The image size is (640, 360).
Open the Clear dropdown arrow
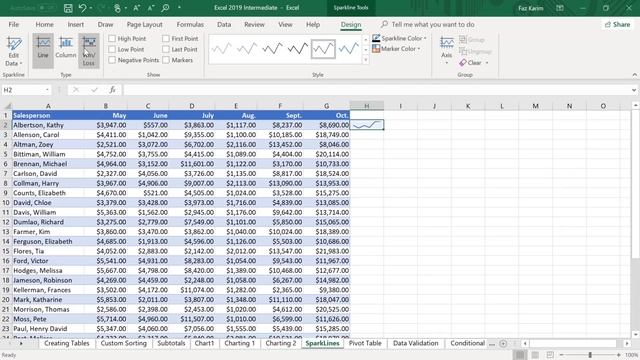point(487,63)
